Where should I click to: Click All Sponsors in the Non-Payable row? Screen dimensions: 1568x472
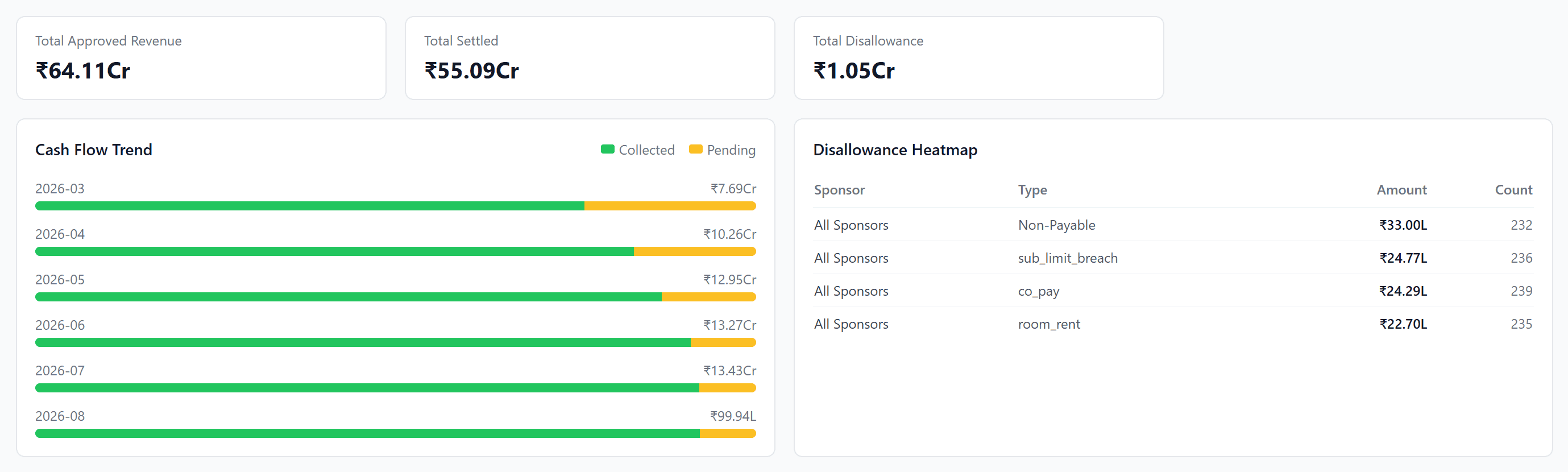pos(851,225)
